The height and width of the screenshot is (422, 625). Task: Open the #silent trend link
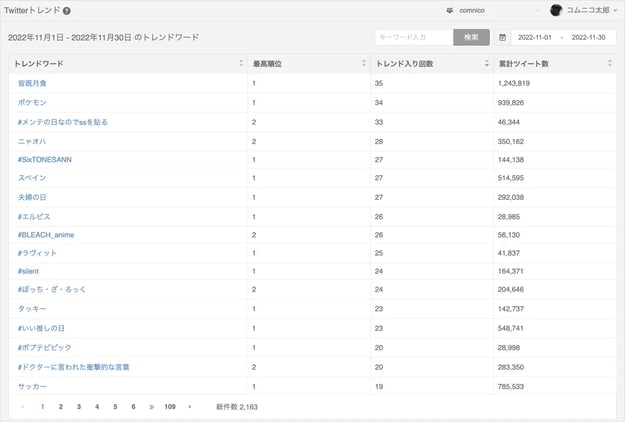pyautogui.click(x=28, y=271)
